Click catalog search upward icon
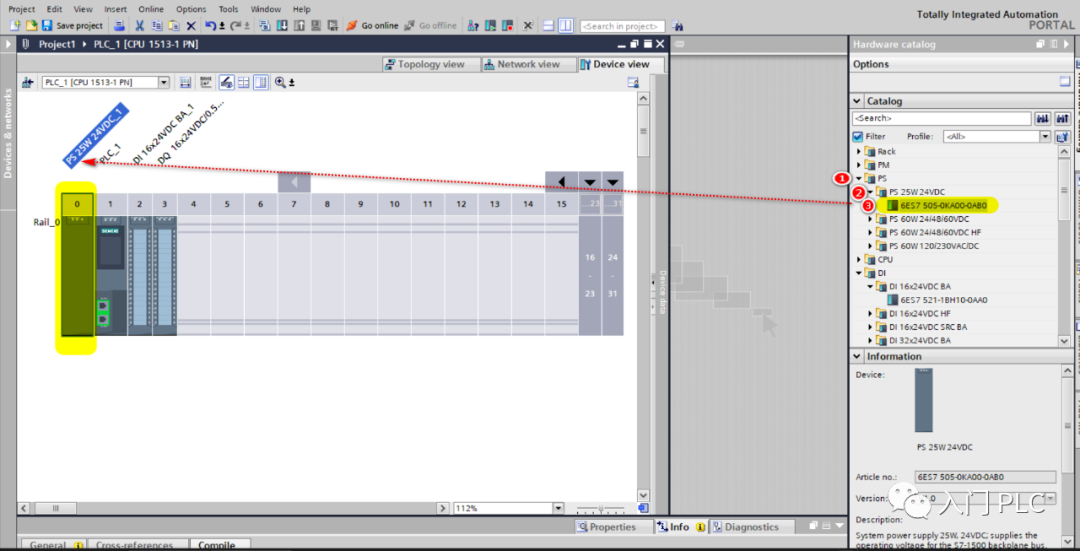 point(1062,118)
